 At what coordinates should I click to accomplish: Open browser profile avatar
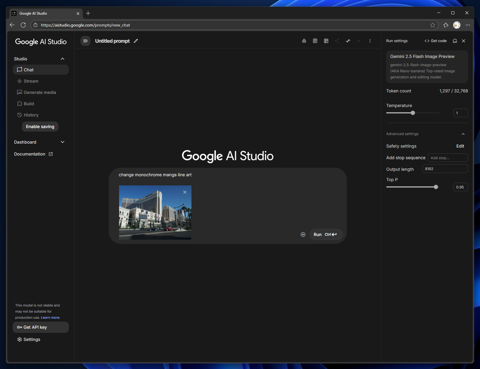457,25
